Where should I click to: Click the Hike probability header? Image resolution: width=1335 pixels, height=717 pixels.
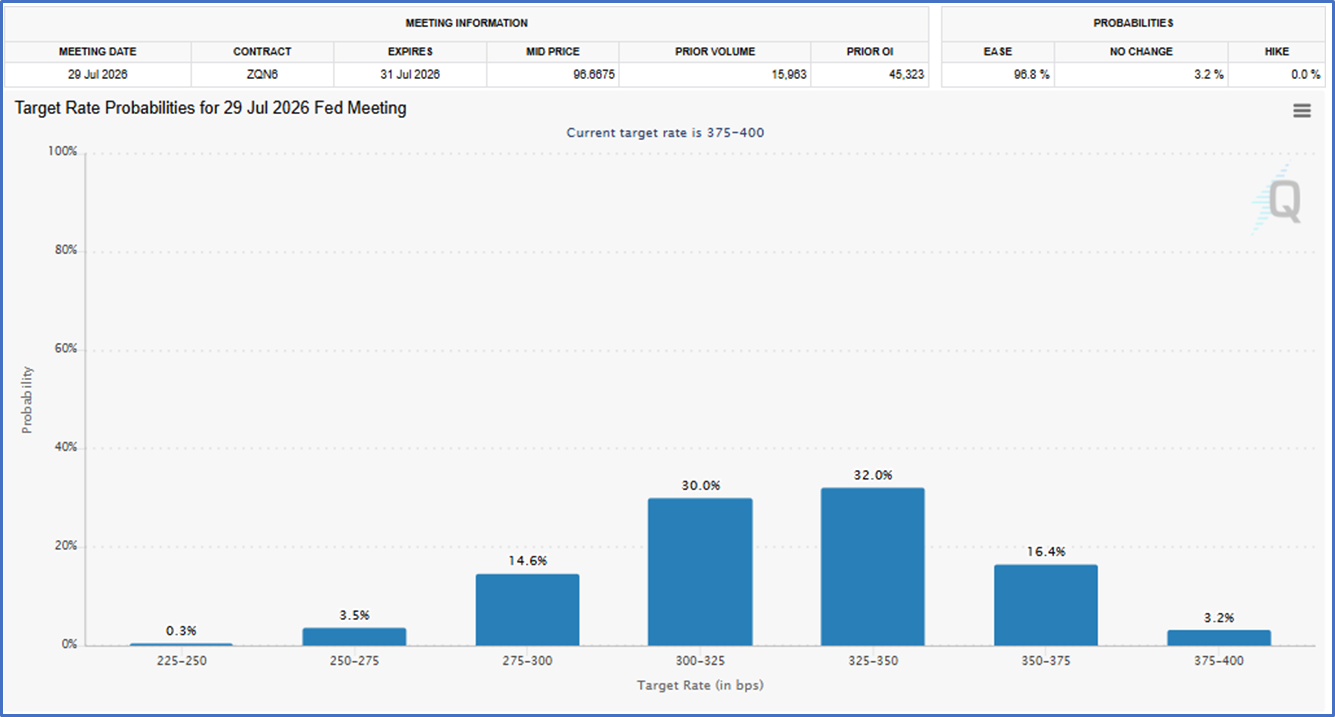pos(1276,51)
